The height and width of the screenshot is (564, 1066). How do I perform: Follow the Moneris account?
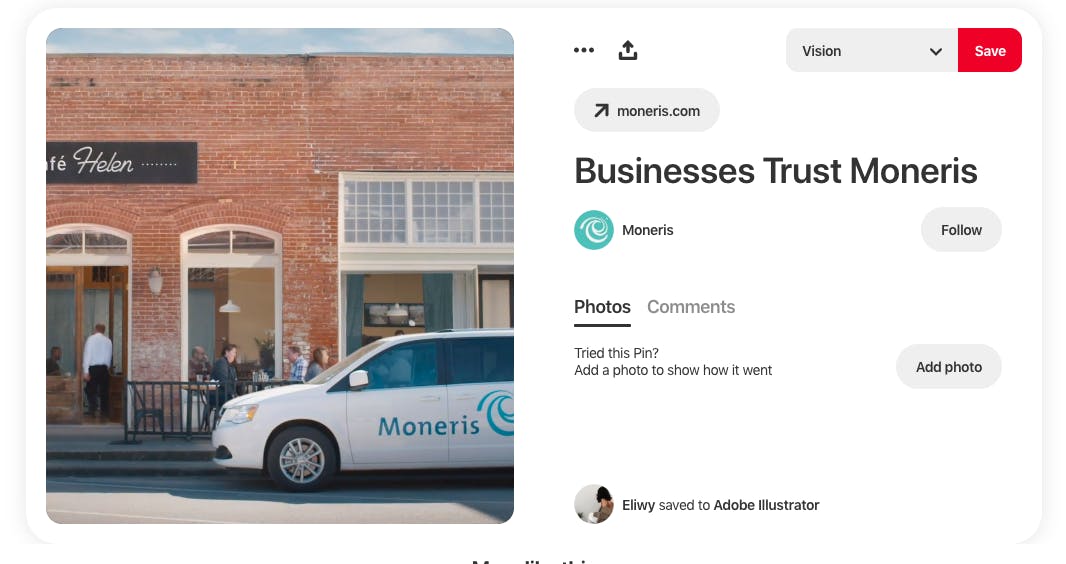tap(961, 230)
